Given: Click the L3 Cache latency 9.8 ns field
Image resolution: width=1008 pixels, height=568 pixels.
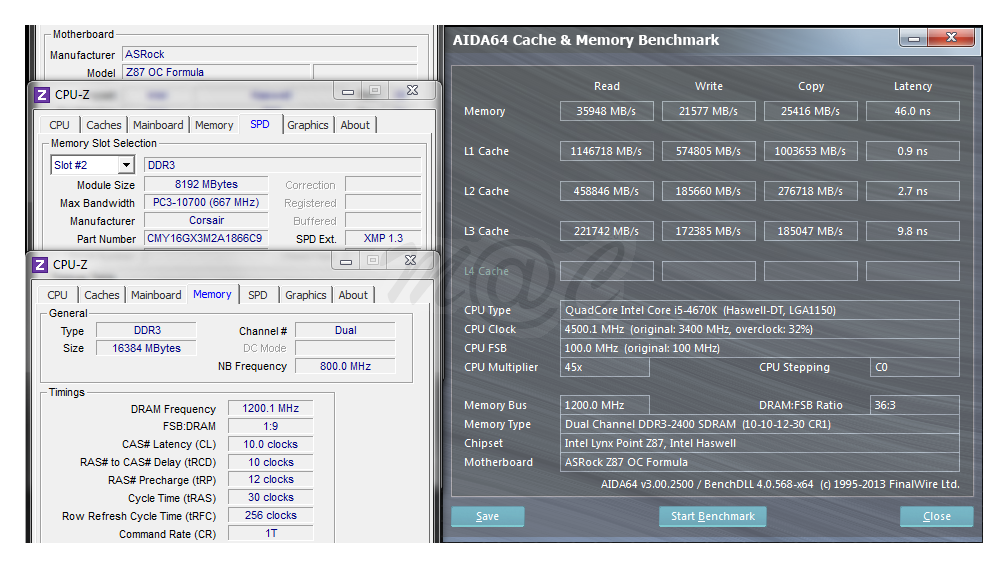Looking at the screenshot, I should point(912,231).
